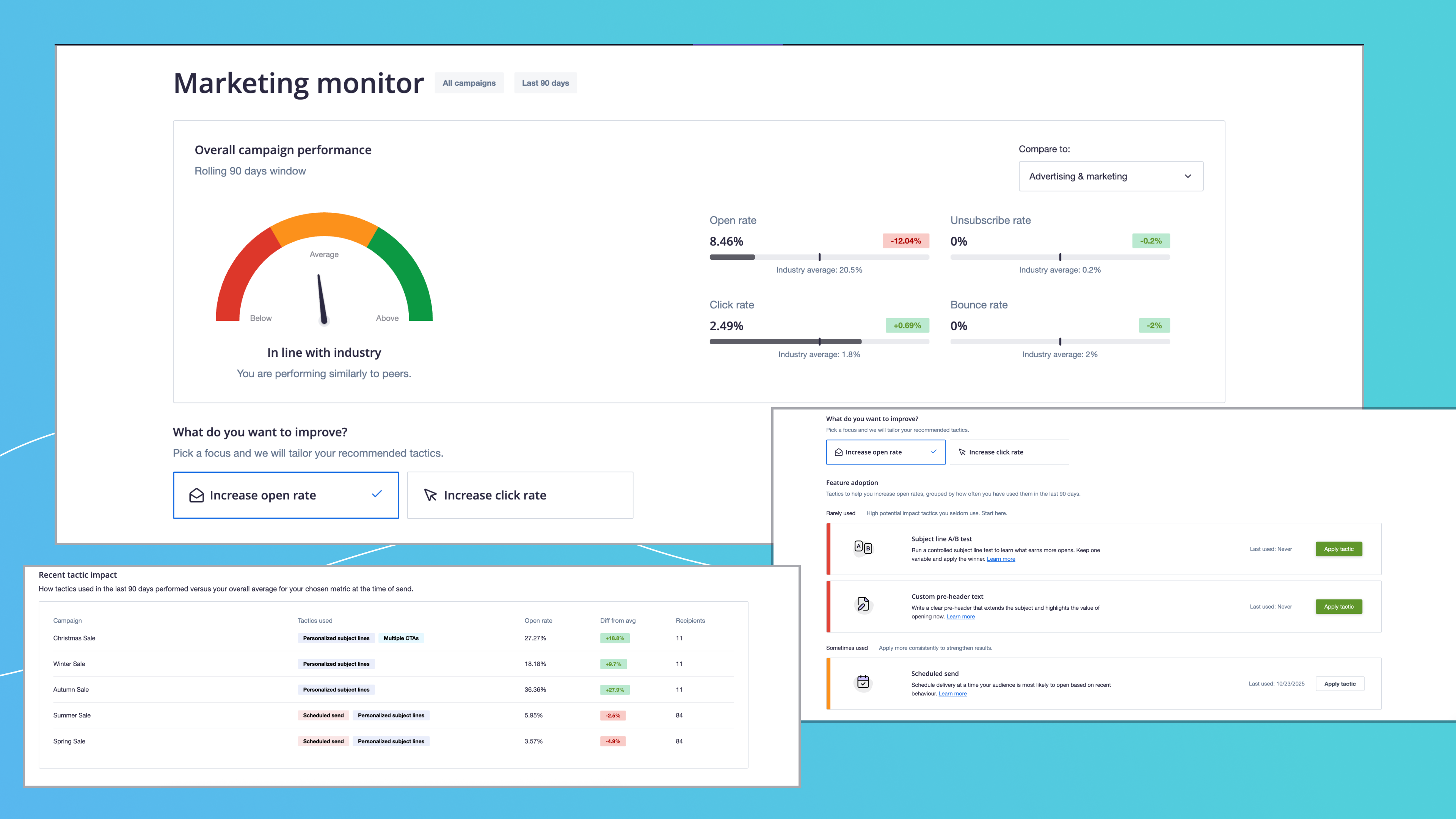Screen dimensions: 1456x819
Task: Click the Autumn Sale campaign row
Action: point(71,690)
